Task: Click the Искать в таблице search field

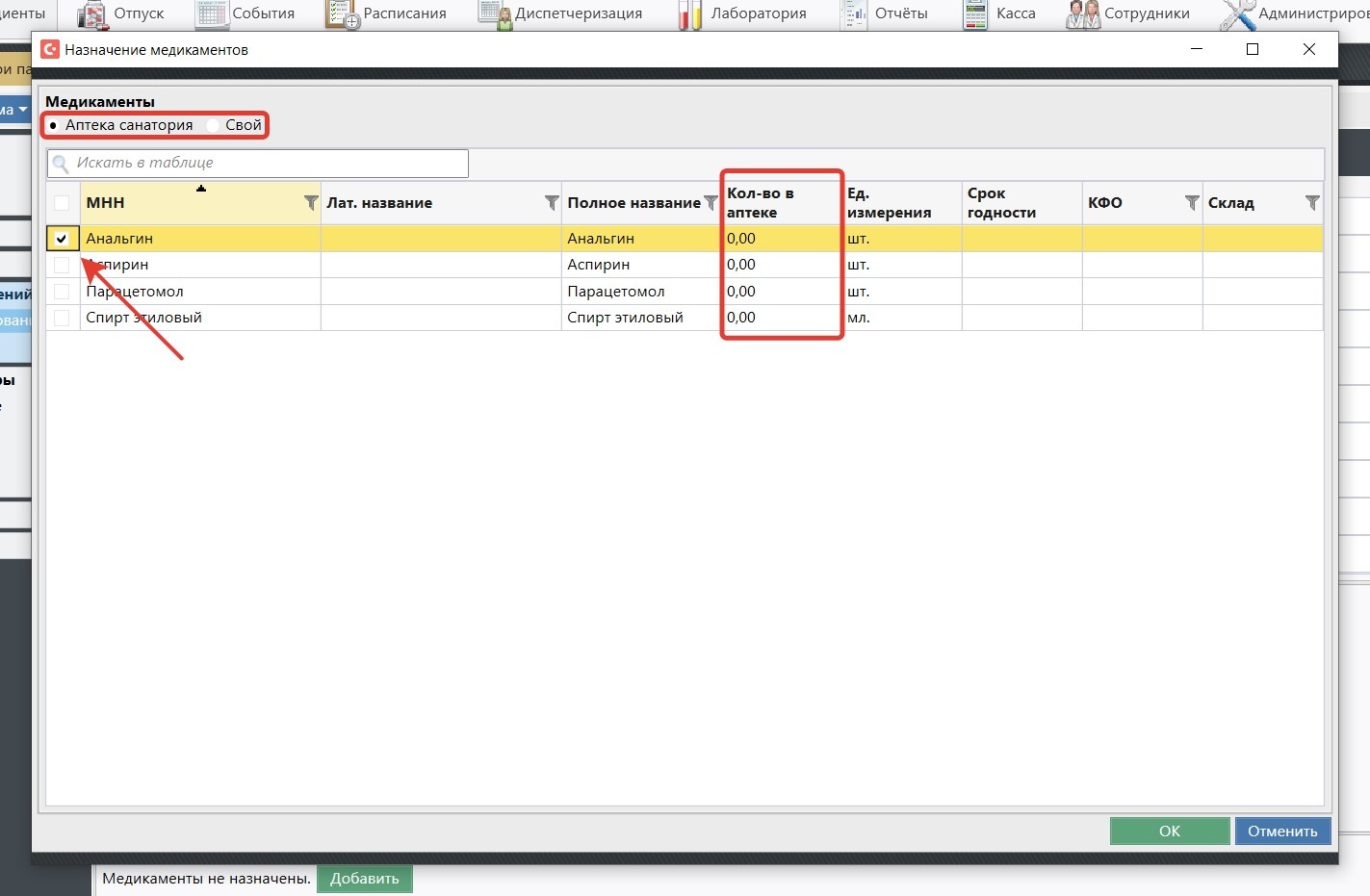Action: tap(270, 164)
